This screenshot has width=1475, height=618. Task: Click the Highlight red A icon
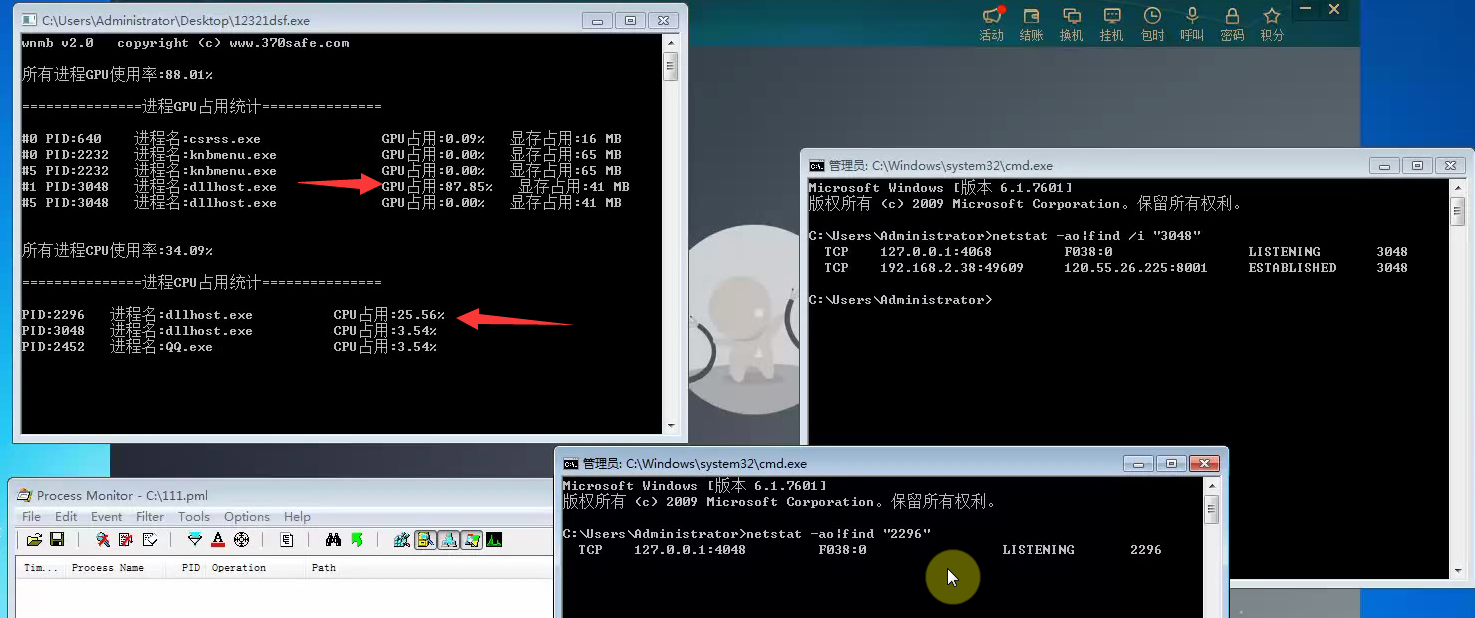(218, 540)
